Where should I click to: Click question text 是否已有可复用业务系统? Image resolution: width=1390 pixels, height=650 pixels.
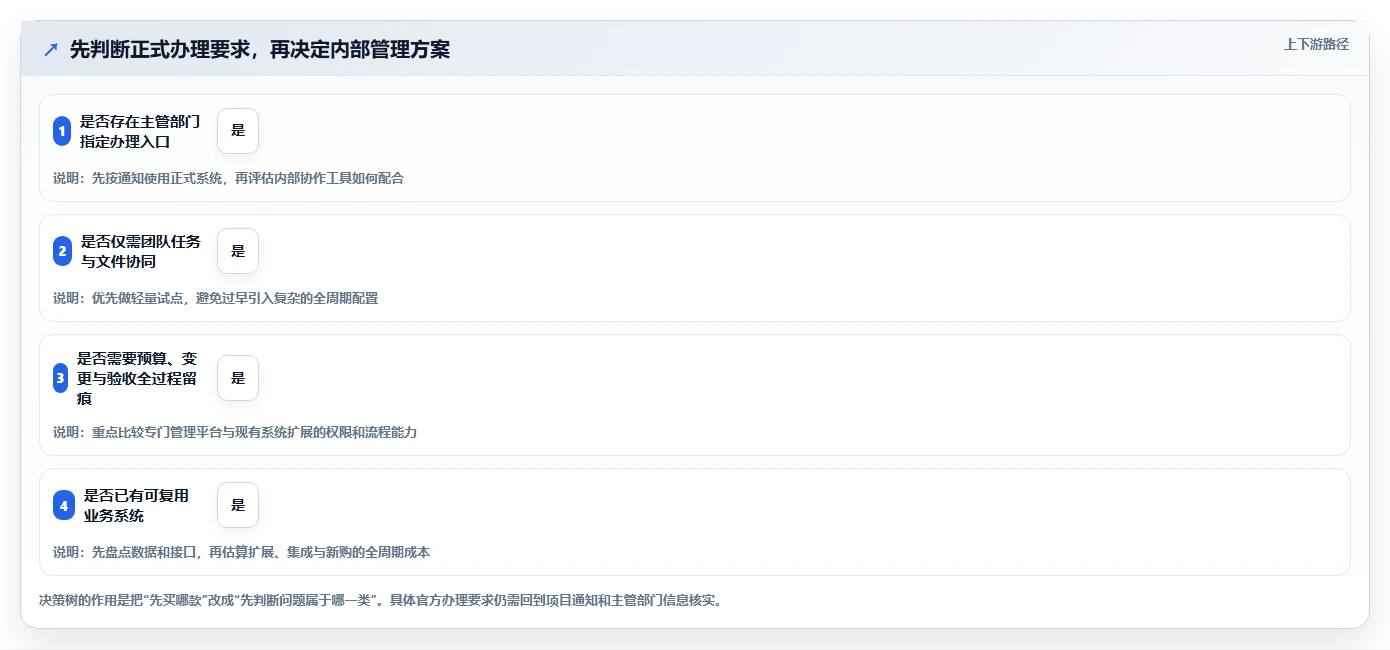click(x=136, y=505)
